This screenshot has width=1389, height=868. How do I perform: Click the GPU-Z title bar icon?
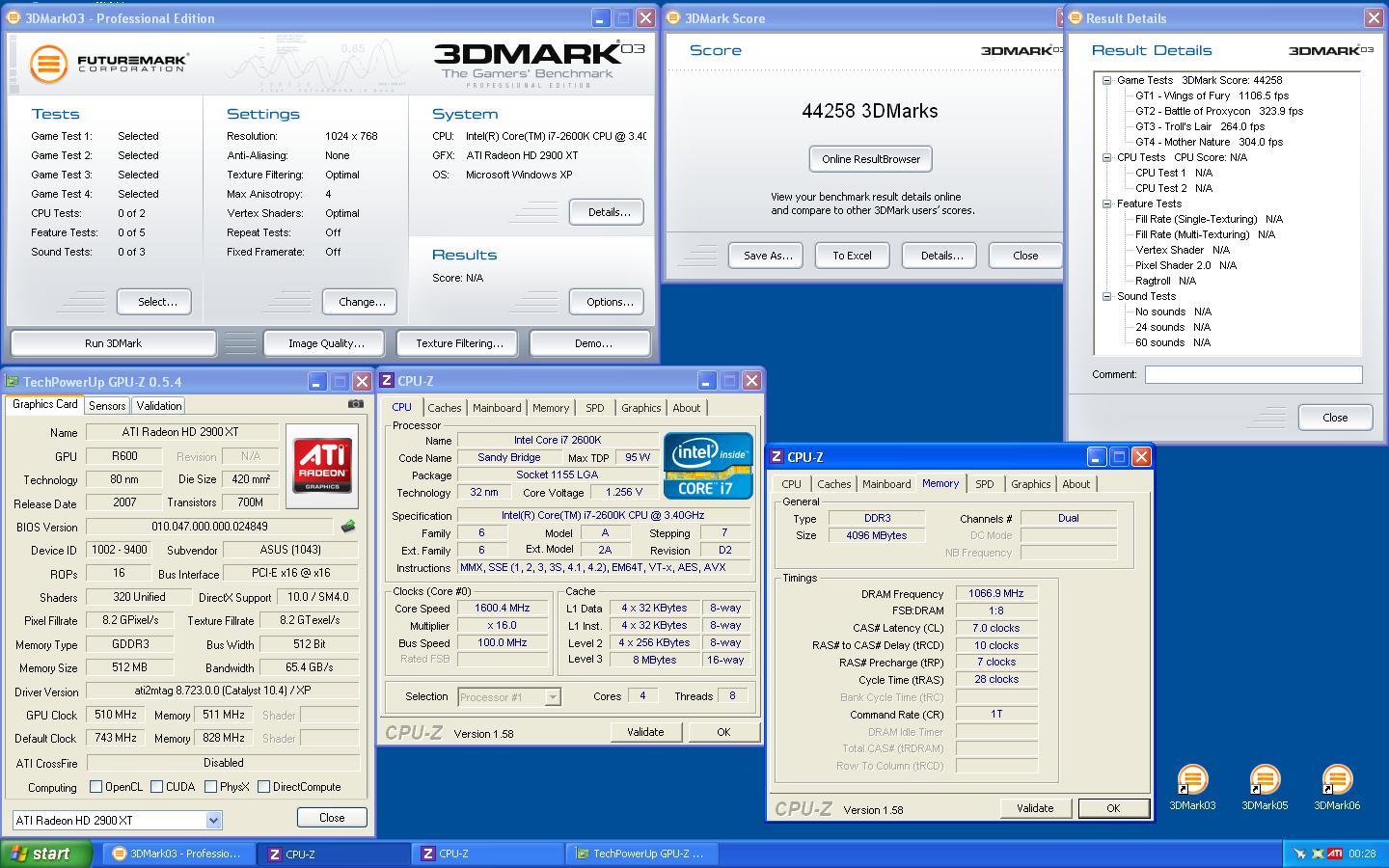tap(13, 382)
